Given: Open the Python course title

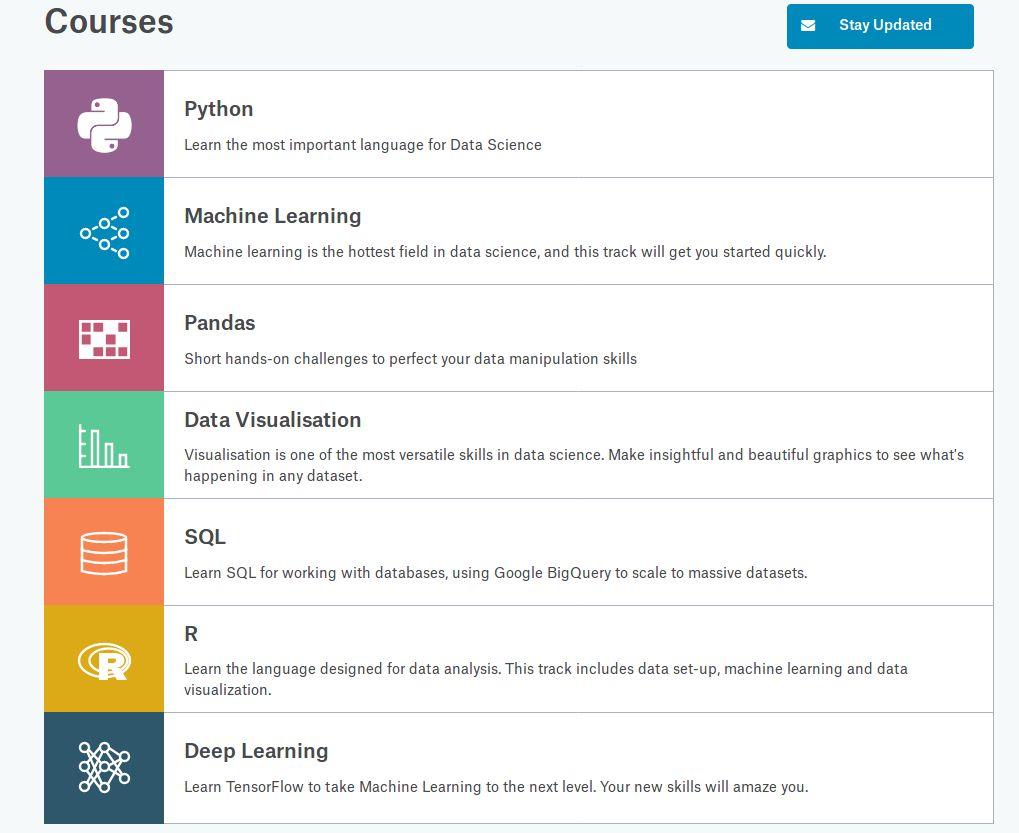Looking at the screenshot, I should (218, 109).
